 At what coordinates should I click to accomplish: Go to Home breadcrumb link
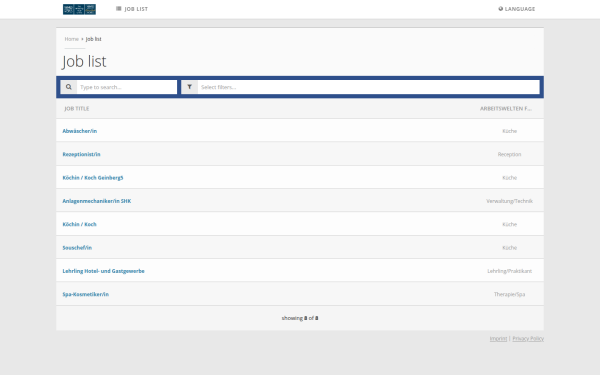coord(72,39)
